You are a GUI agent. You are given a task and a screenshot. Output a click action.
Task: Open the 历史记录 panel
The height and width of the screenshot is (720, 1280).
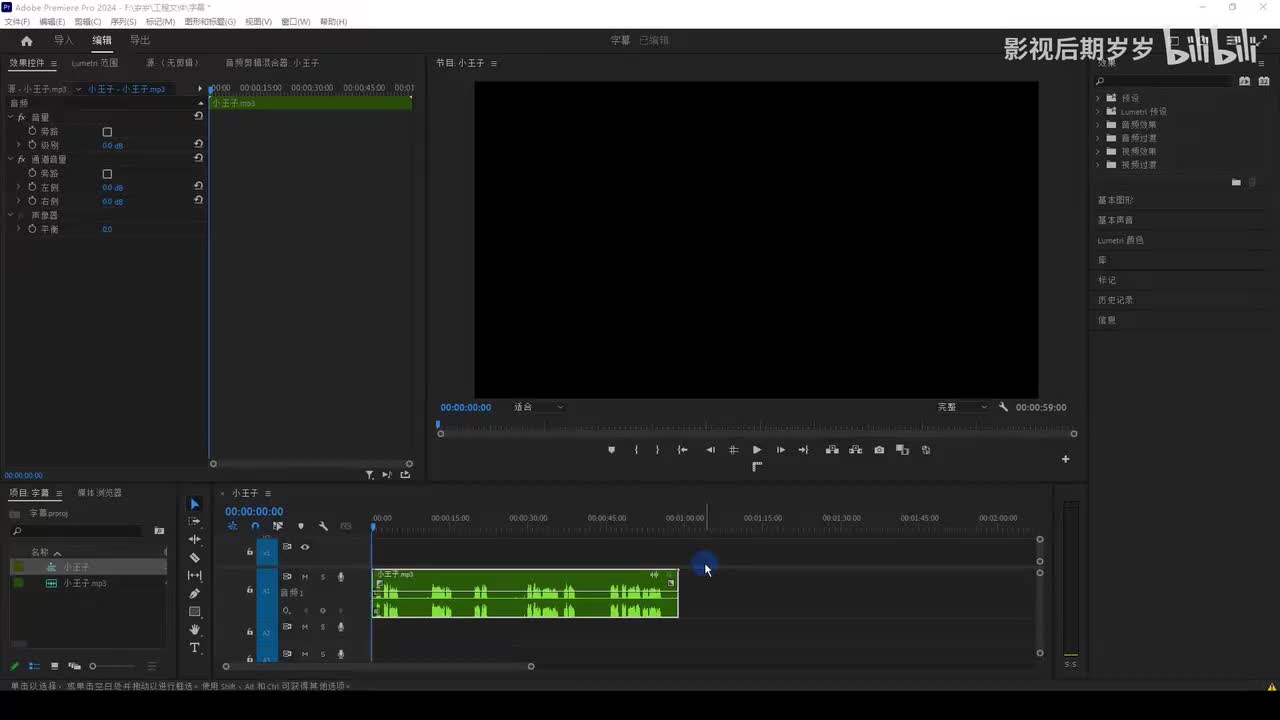(1116, 300)
